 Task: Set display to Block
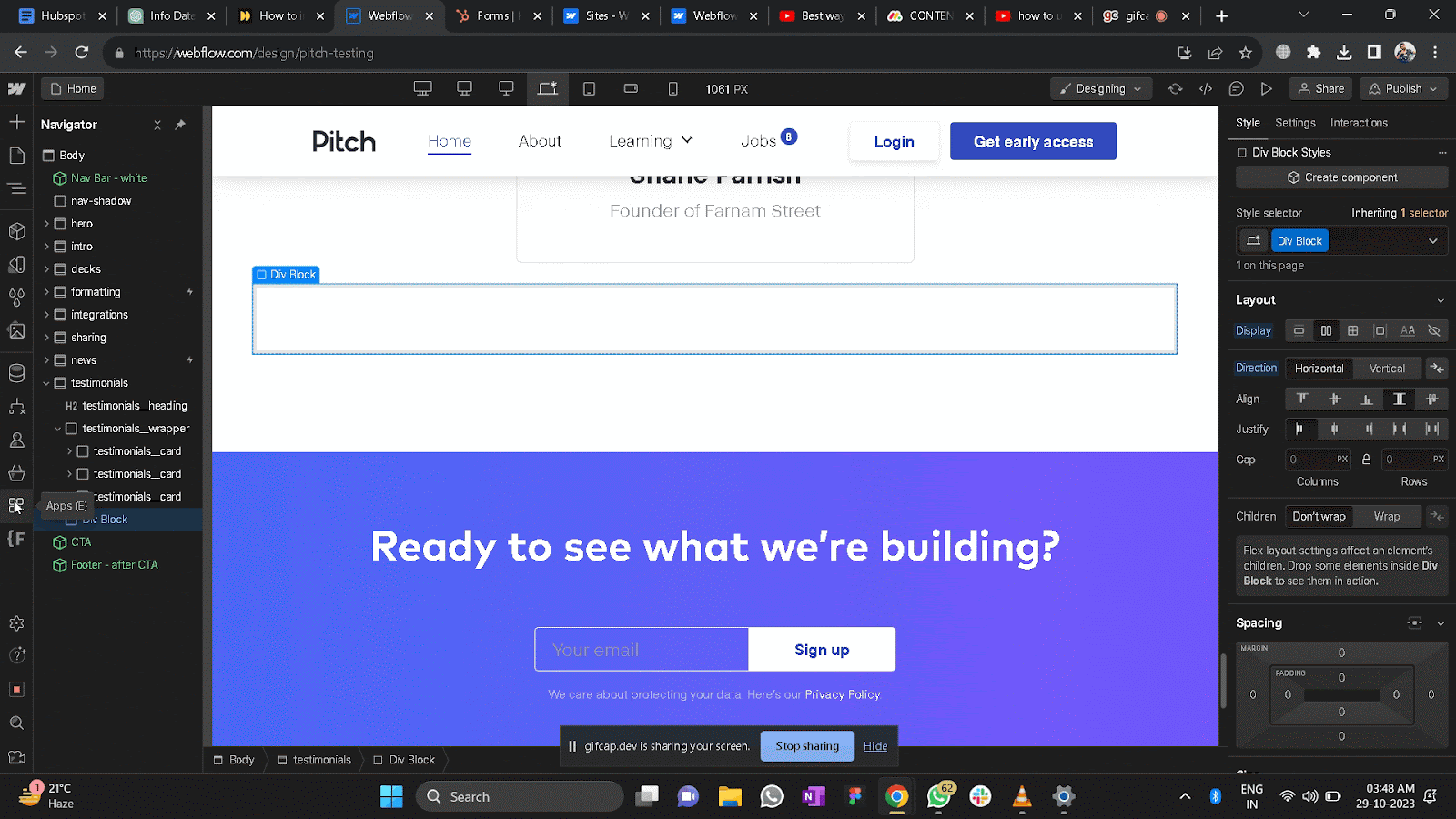click(1299, 330)
